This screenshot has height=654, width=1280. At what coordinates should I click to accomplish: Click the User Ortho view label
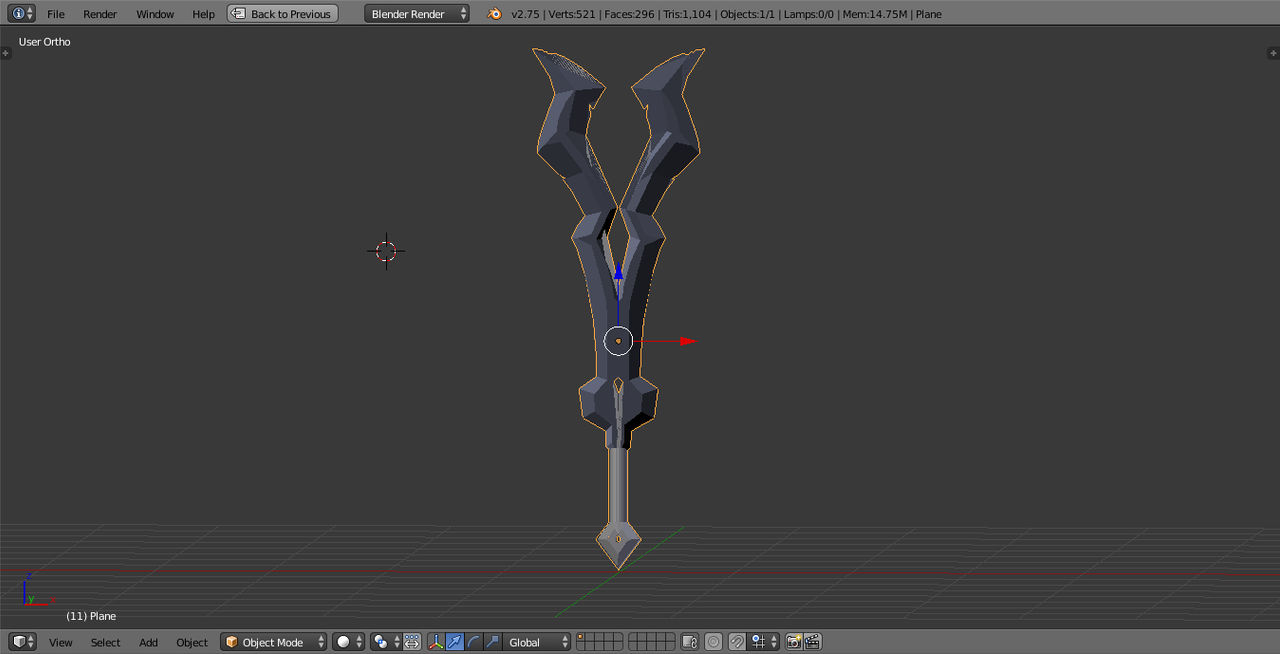click(44, 42)
